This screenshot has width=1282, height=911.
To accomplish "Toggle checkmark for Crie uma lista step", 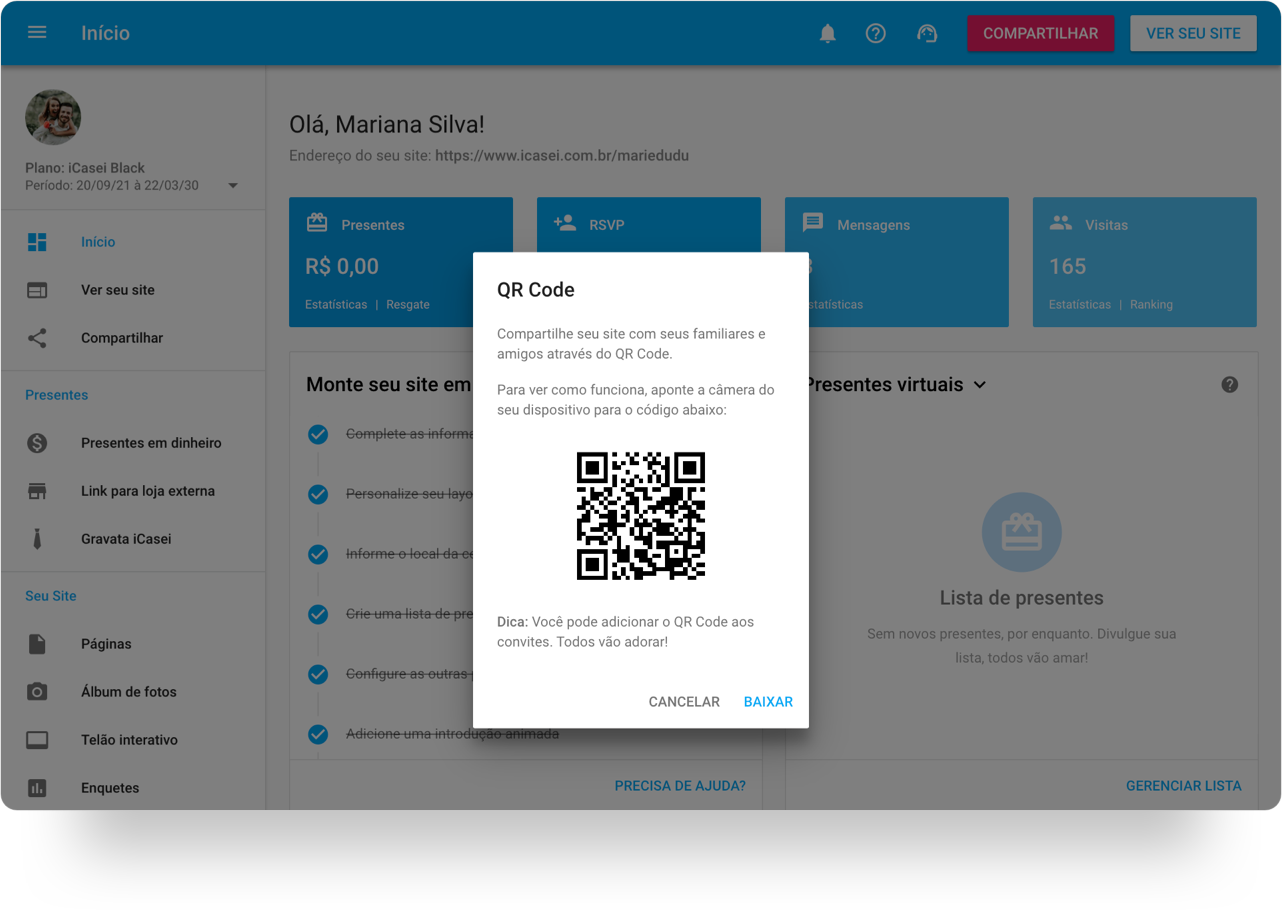I will [318, 614].
